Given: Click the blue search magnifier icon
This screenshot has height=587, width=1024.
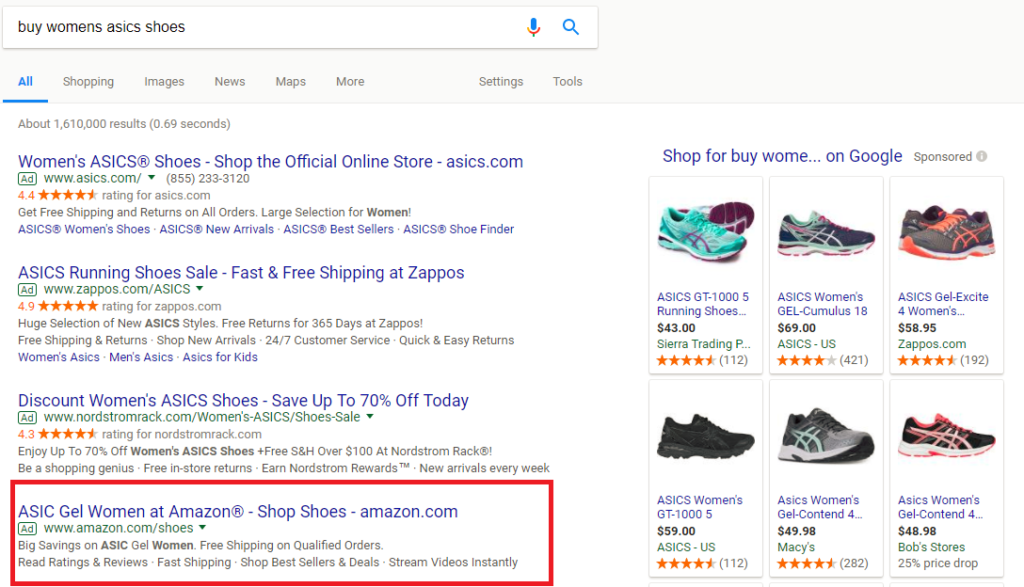Looking at the screenshot, I should click(571, 28).
